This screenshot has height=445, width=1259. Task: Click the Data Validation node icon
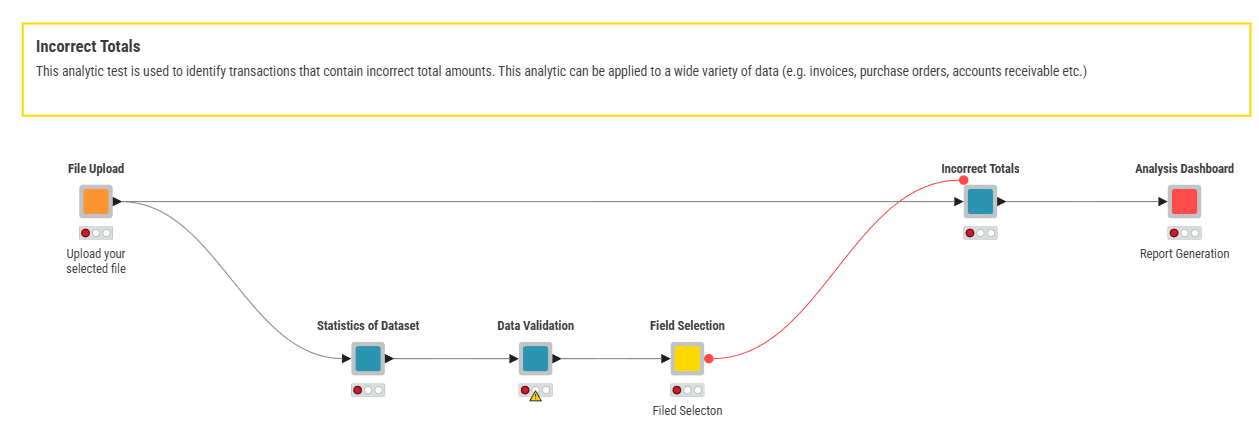coord(535,358)
